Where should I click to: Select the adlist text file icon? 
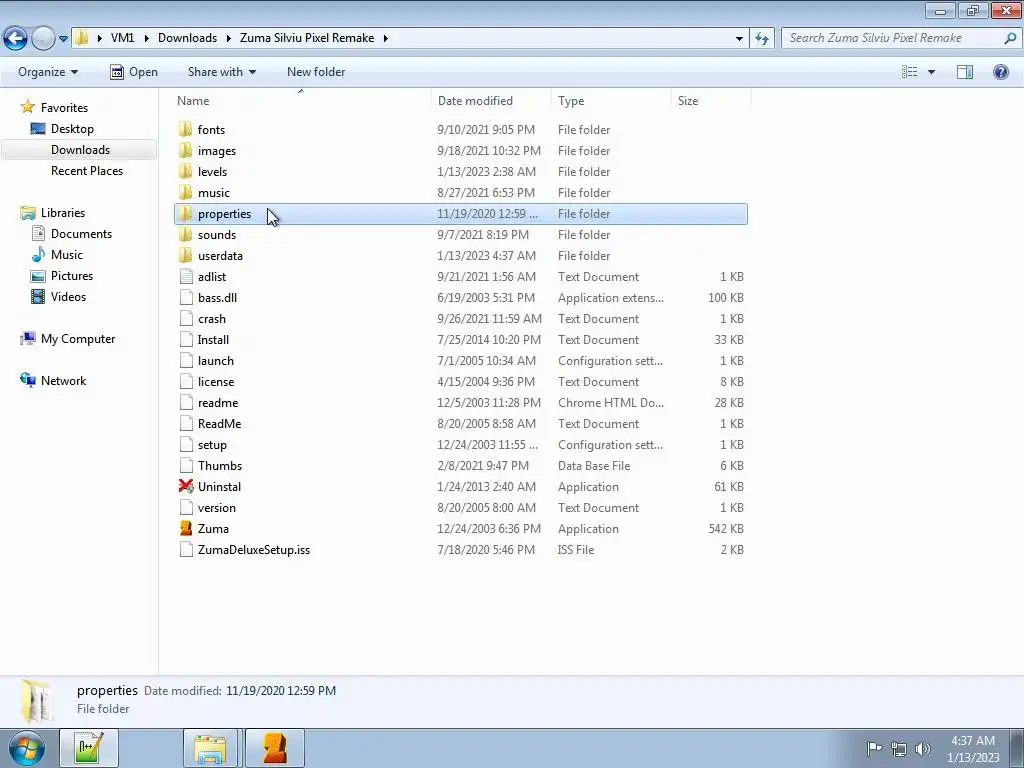tap(187, 276)
